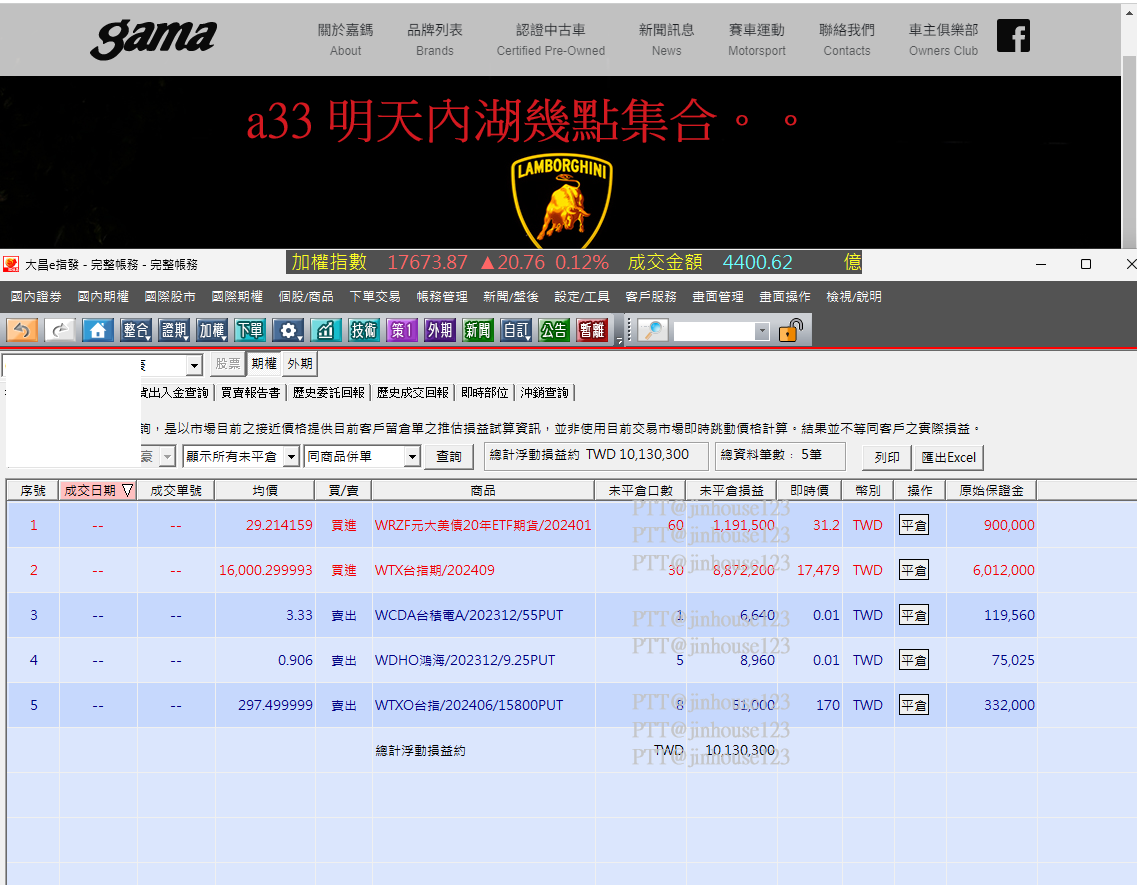
Task: Open Facebook icon on gama website
Action: tap(1013, 36)
